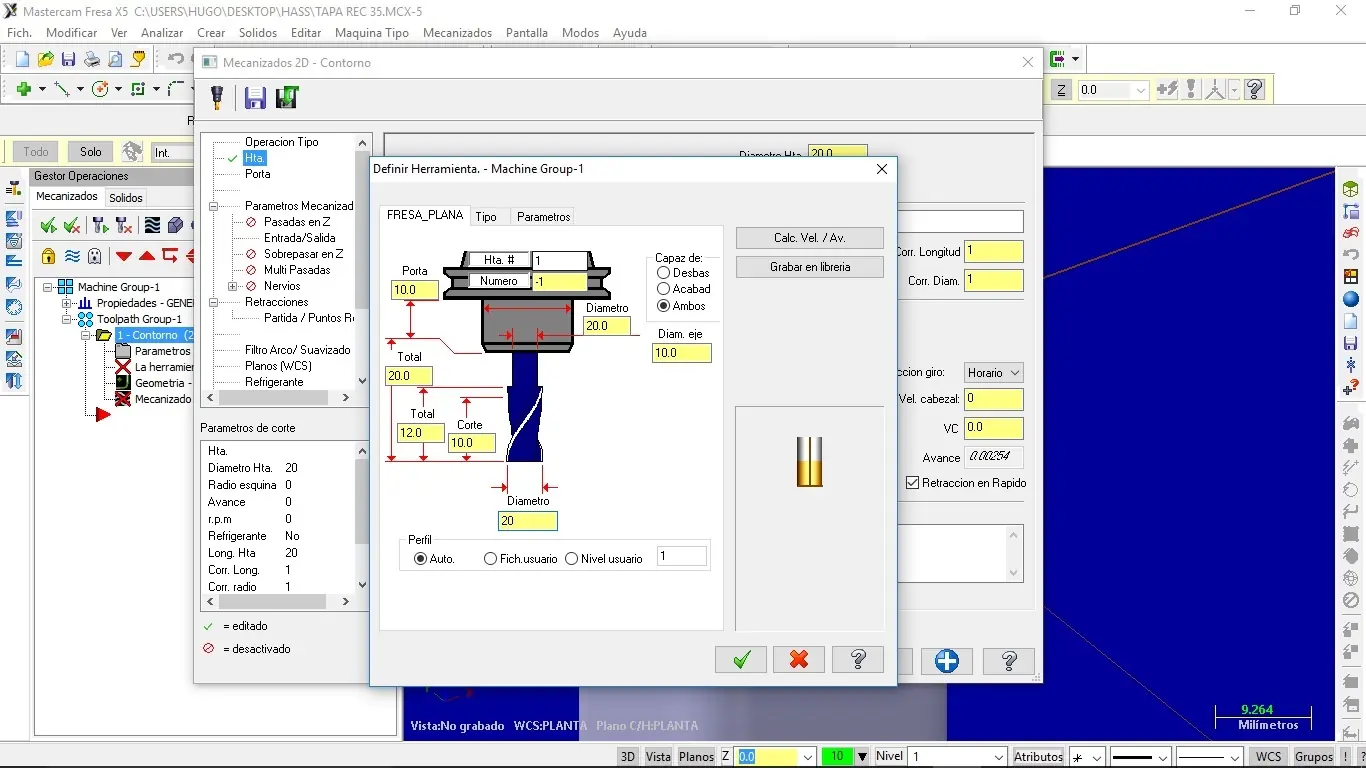
Task: Click the blue plus button in Contorno dialog
Action: pyautogui.click(x=947, y=661)
